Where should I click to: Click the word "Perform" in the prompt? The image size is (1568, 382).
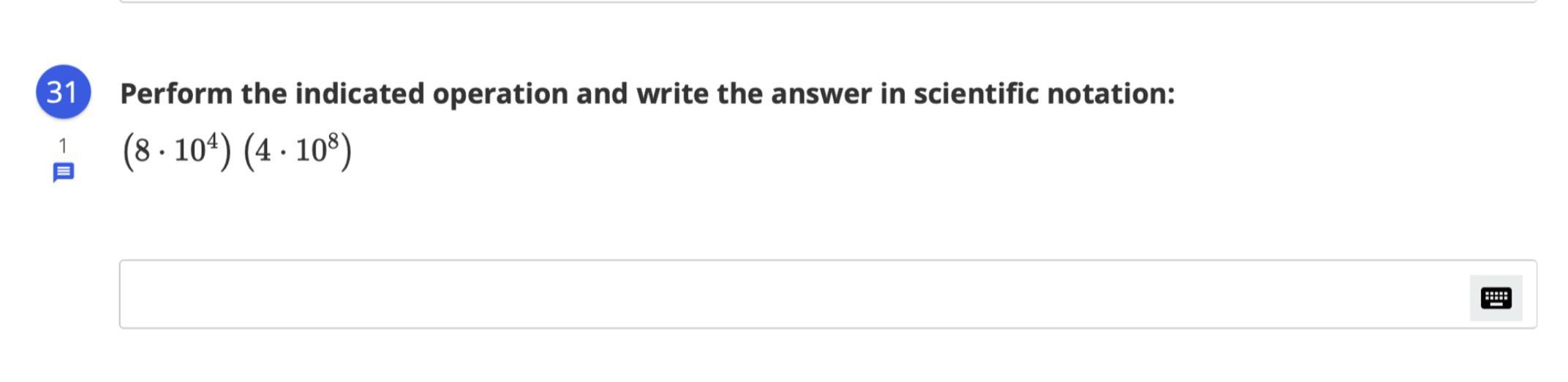[x=176, y=94]
